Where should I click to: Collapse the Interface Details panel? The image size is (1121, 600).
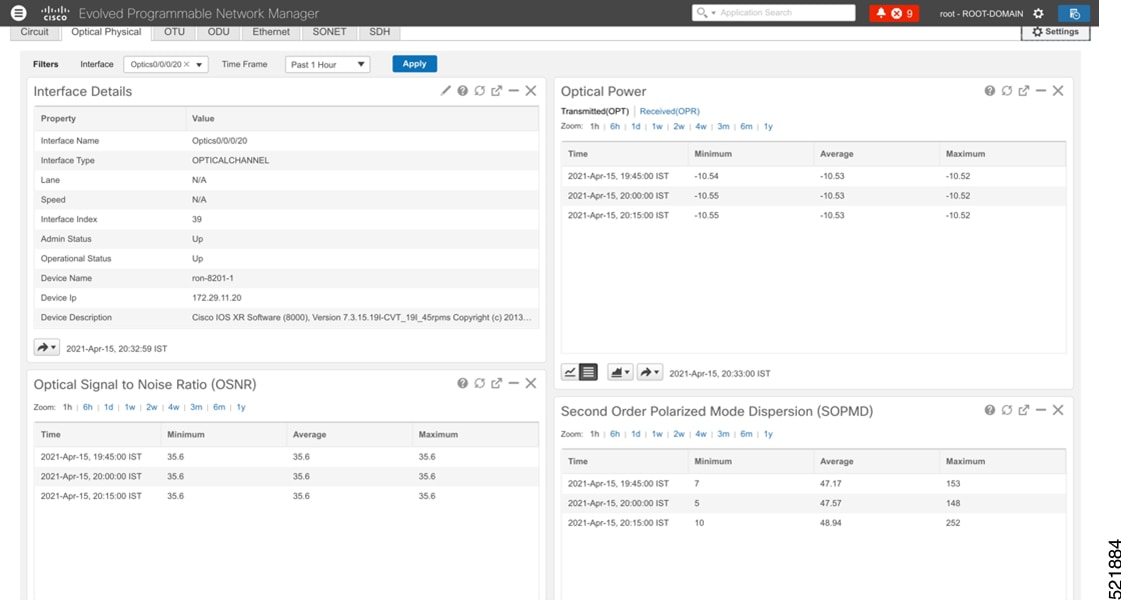(x=513, y=91)
